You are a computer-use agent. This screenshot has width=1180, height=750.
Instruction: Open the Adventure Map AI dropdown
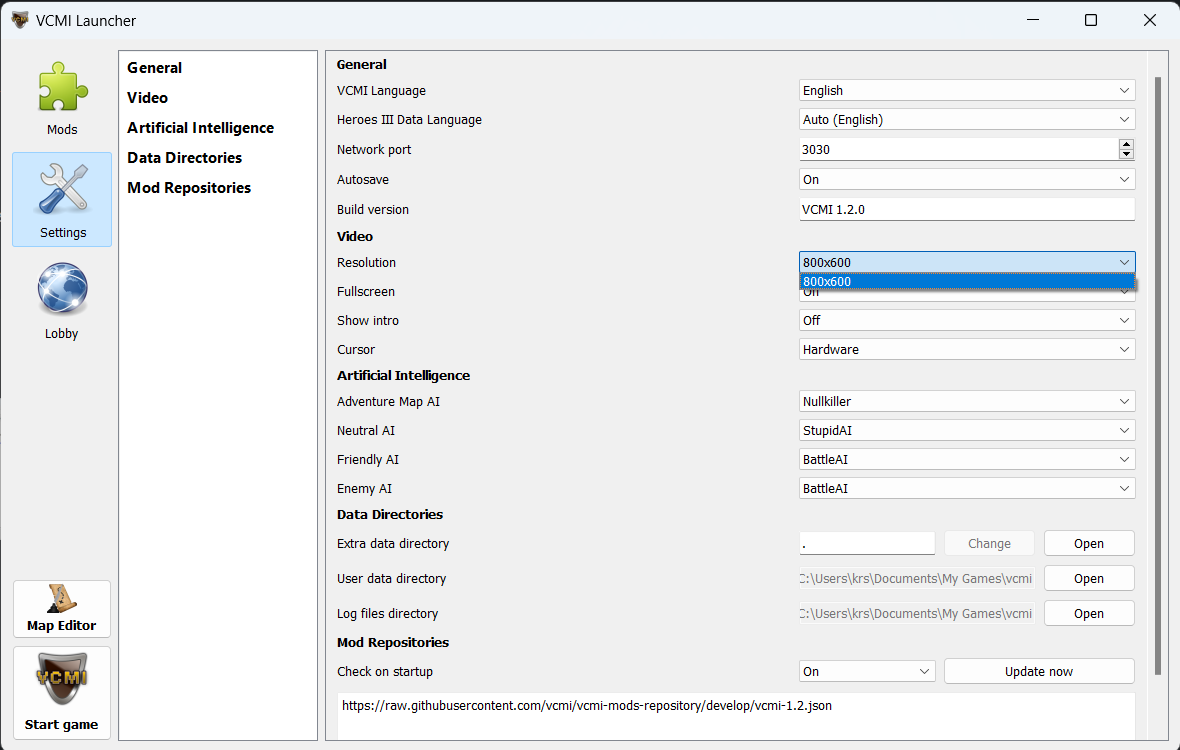pos(966,401)
